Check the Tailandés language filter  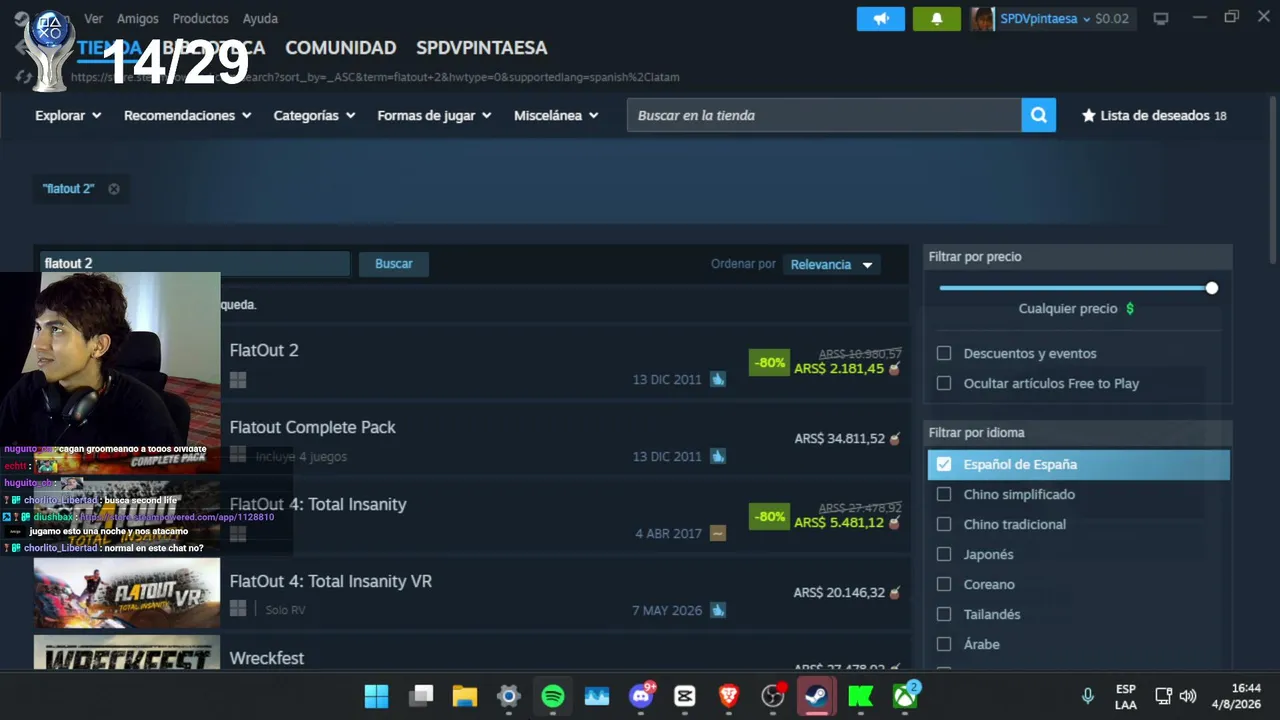(944, 614)
